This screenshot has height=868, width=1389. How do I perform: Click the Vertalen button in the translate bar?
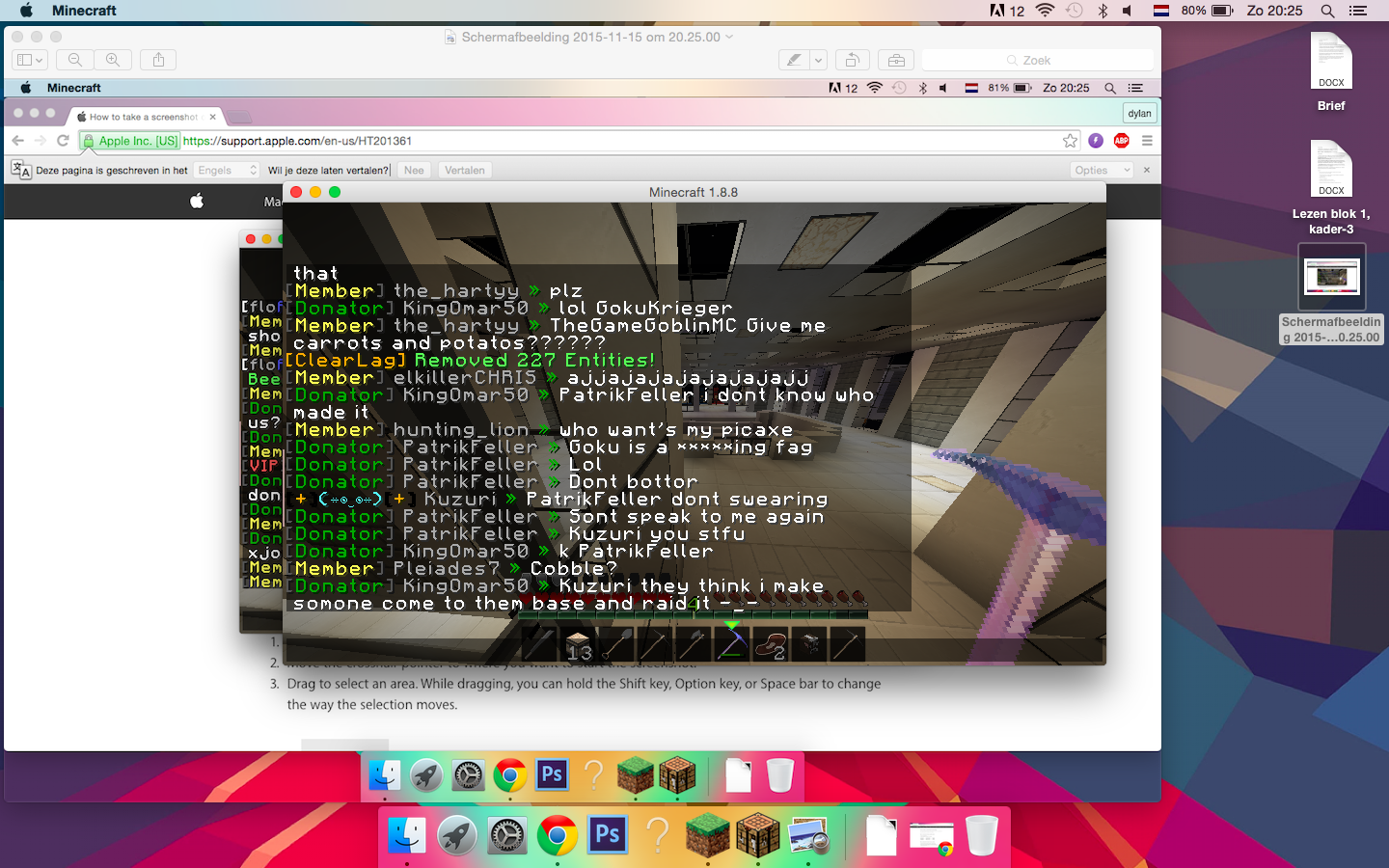(465, 170)
